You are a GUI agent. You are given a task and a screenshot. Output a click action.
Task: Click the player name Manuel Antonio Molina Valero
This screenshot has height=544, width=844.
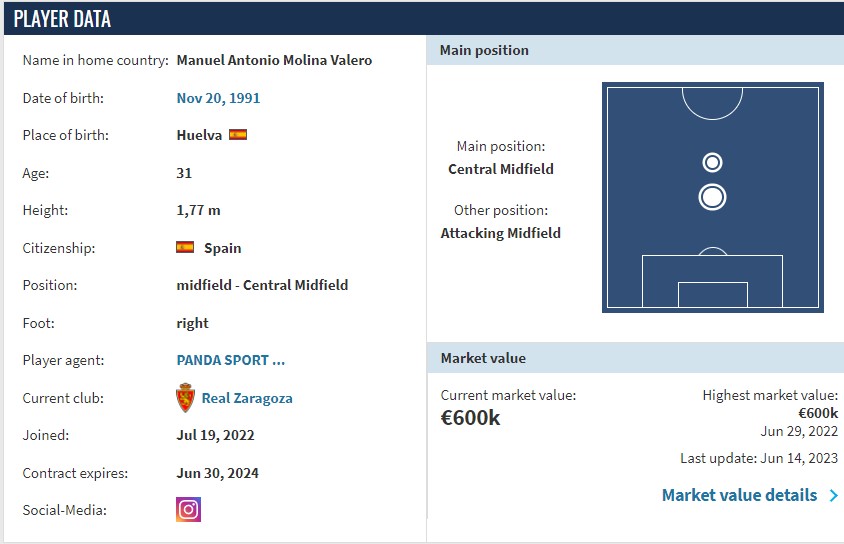pos(275,60)
